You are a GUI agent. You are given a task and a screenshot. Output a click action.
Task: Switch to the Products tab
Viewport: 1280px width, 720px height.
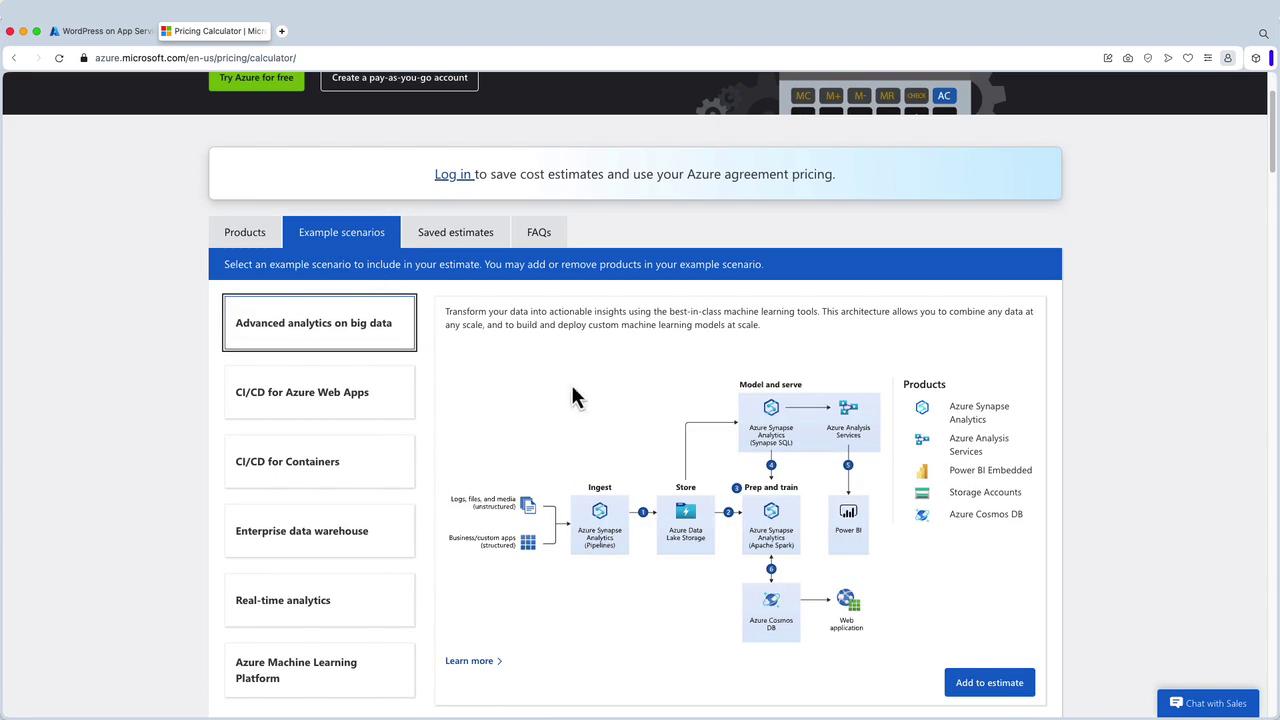(x=245, y=232)
